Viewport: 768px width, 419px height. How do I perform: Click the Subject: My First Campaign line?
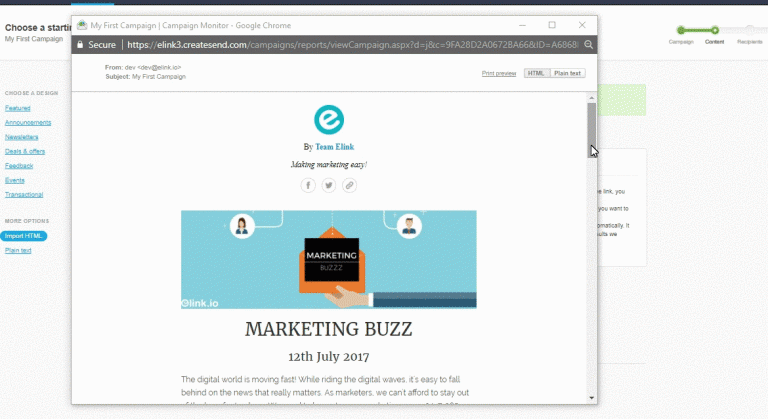tap(145, 77)
